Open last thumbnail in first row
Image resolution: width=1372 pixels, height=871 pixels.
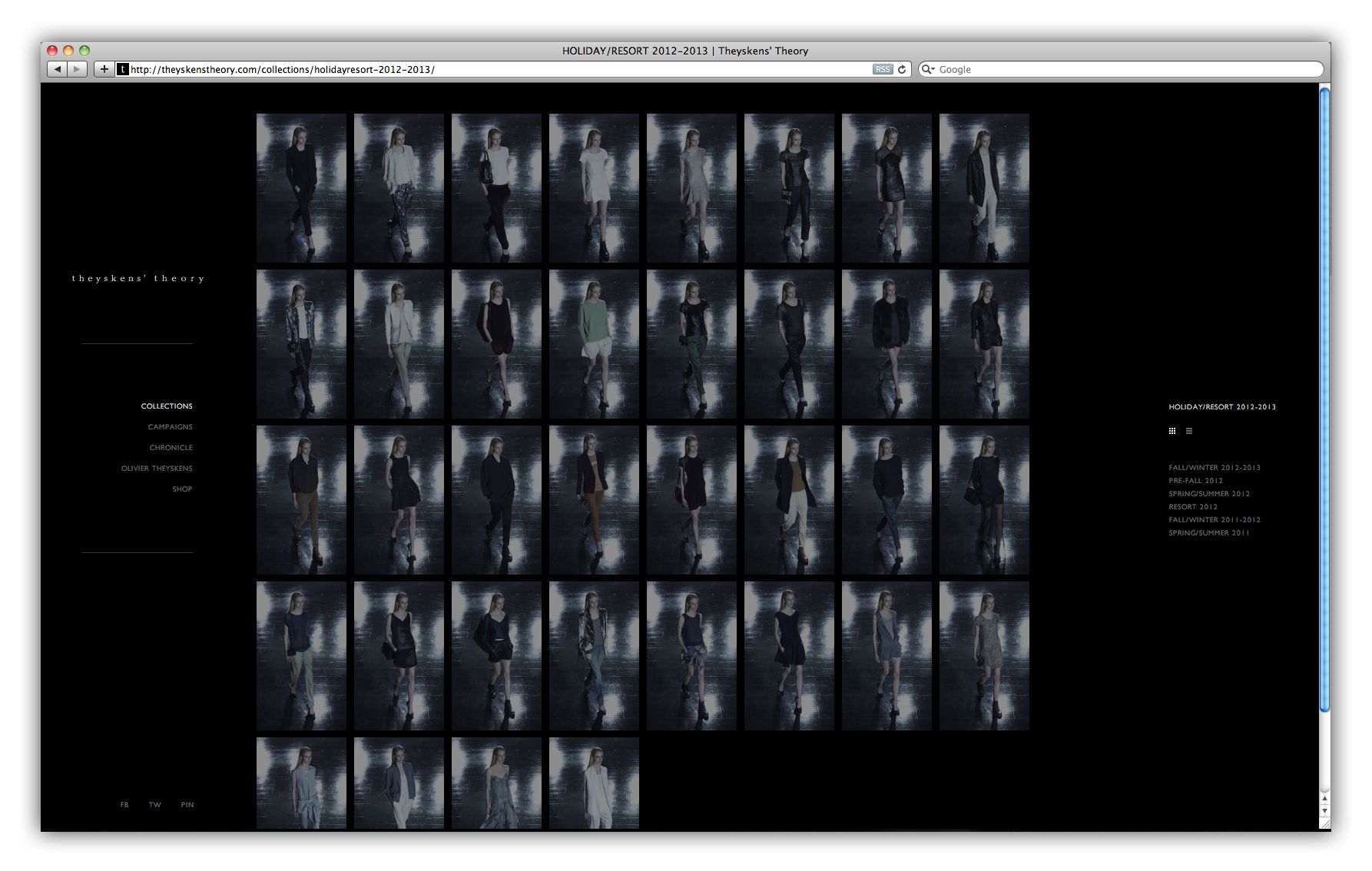click(x=984, y=188)
